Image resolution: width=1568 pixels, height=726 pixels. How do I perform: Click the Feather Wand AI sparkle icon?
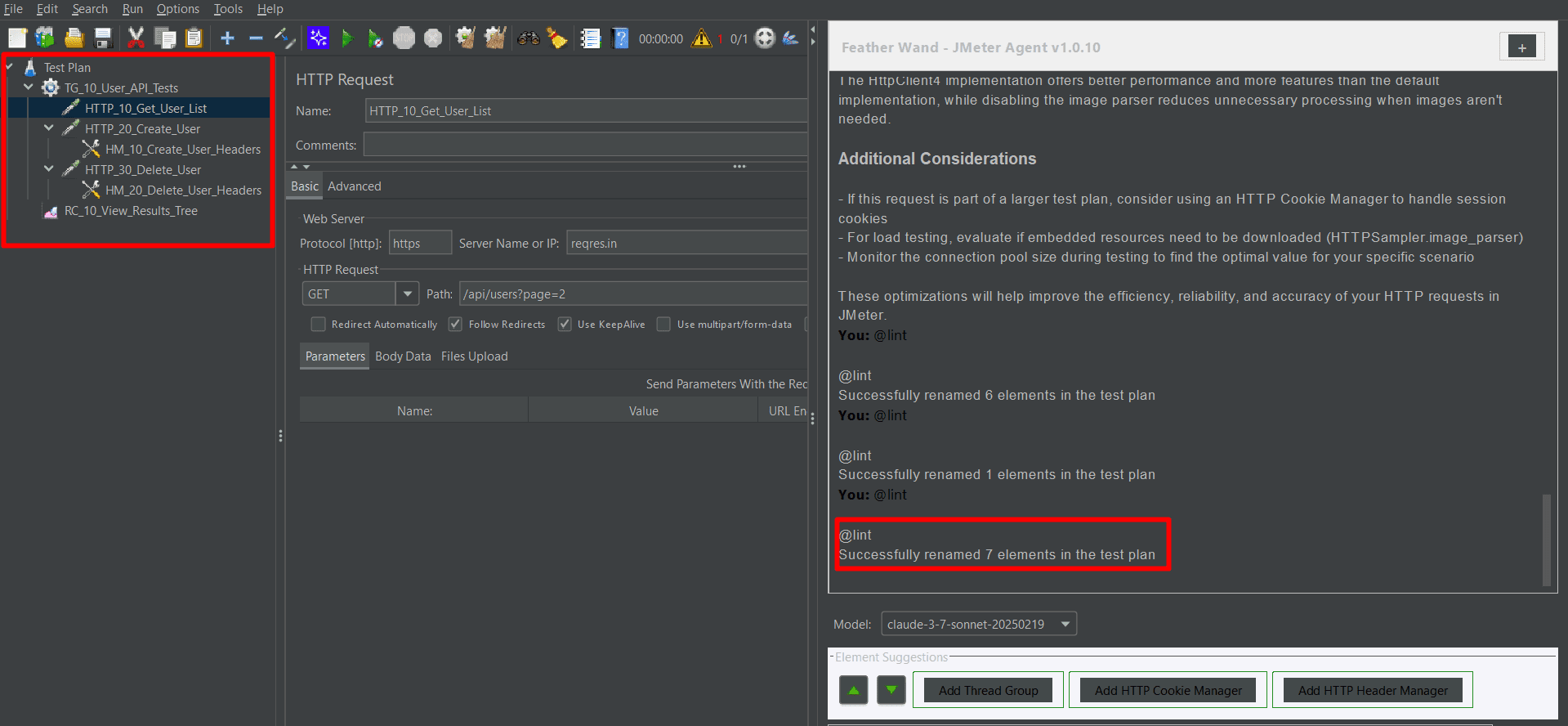click(318, 38)
